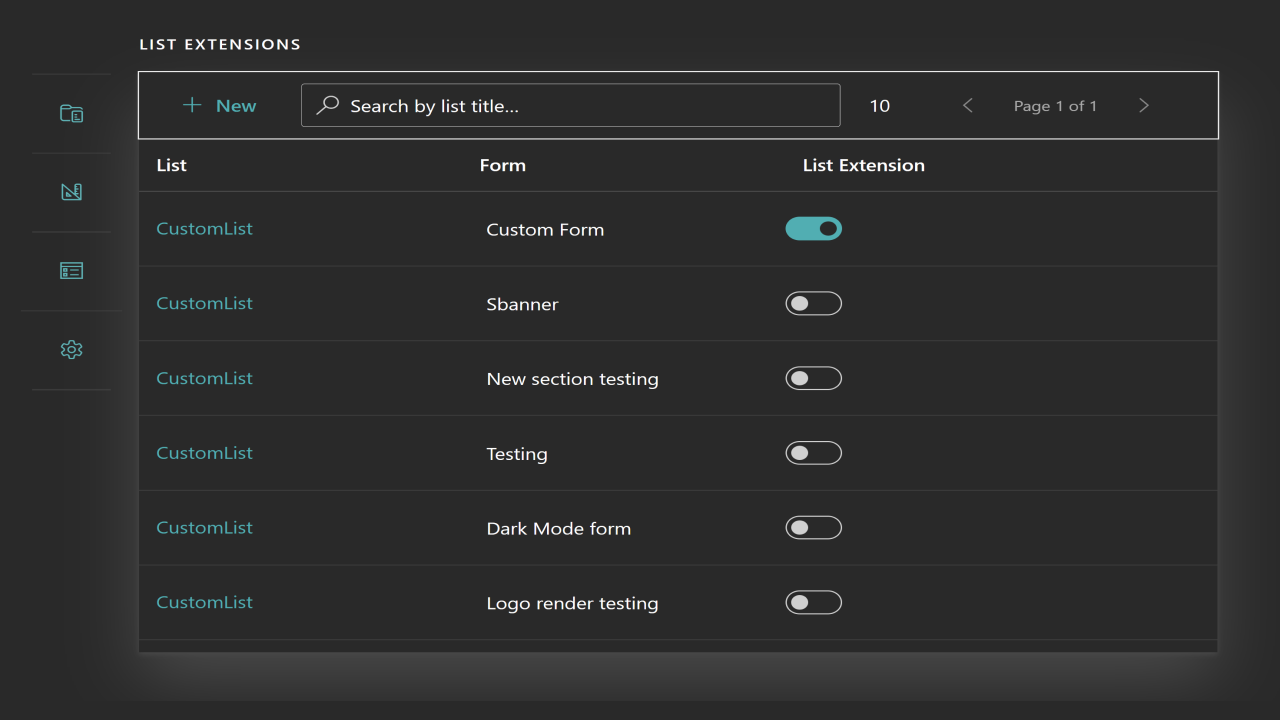Enable the Logo render testing toggle

814,602
